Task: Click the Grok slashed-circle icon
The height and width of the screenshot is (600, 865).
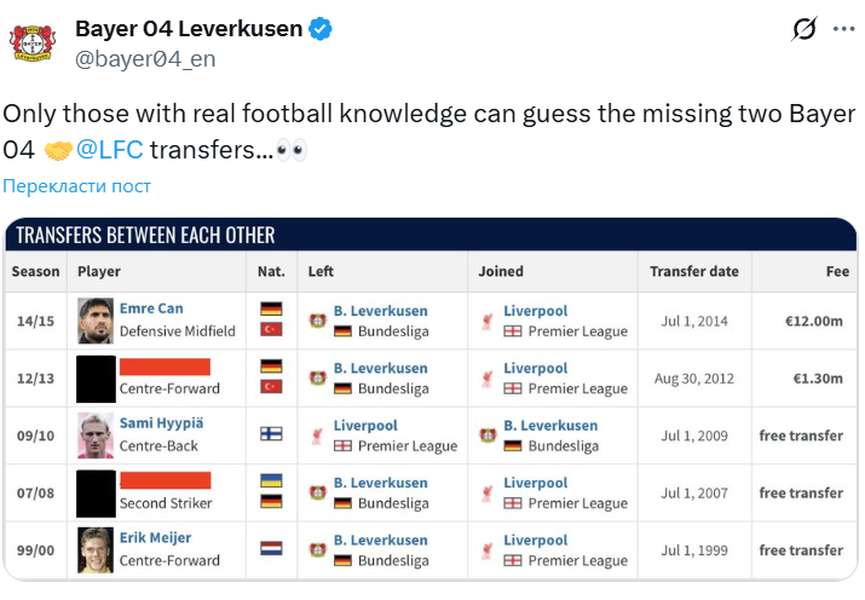Action: click(804, 29)
